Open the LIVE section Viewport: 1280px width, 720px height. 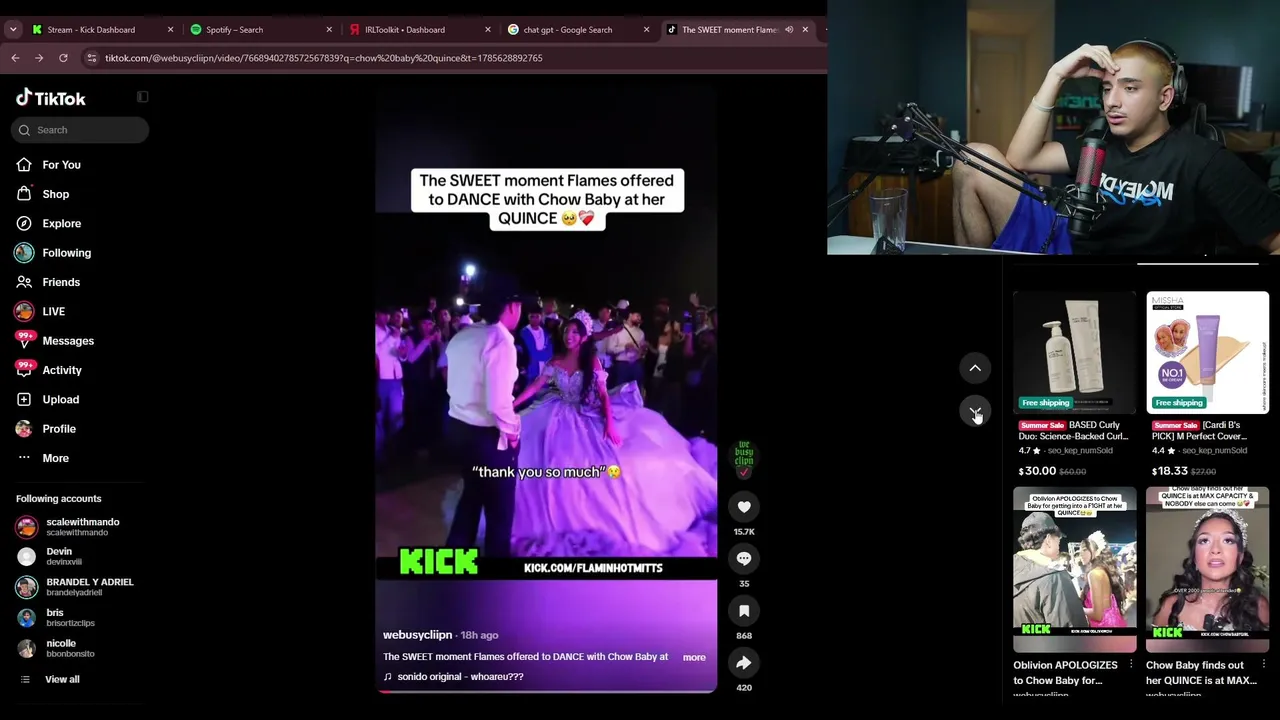54,312
